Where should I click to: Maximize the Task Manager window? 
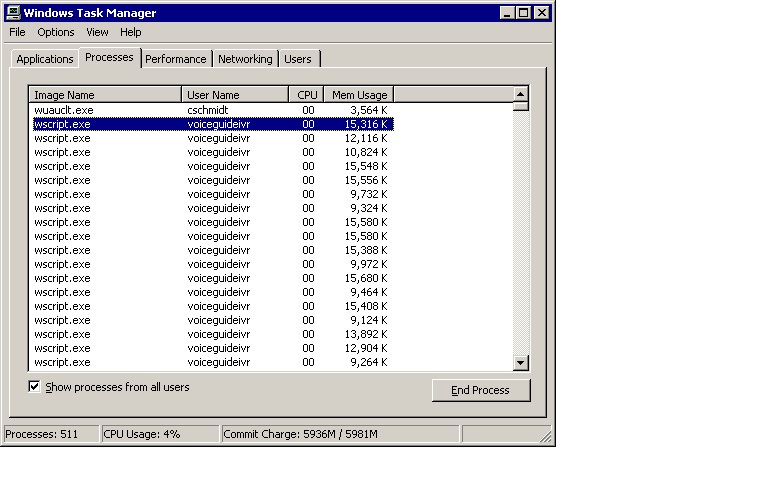[x=524, y=13]
